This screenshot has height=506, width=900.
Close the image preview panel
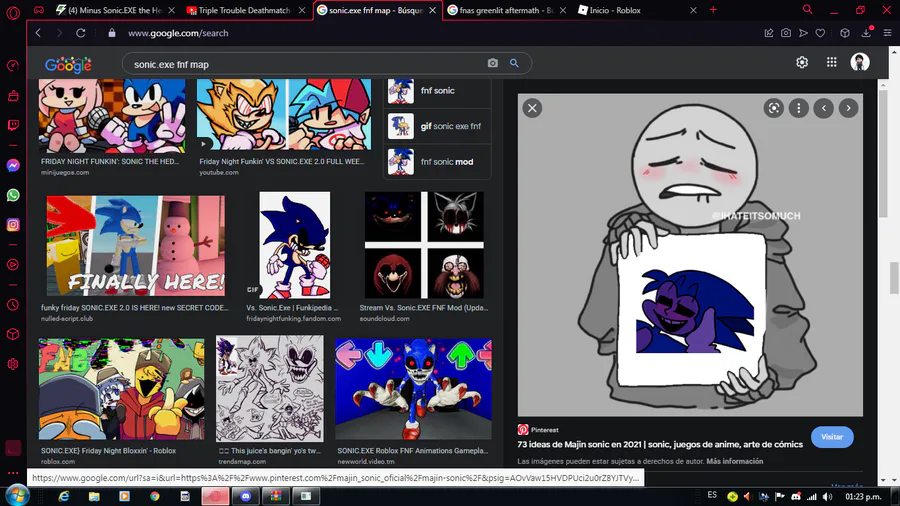(532, 108)
